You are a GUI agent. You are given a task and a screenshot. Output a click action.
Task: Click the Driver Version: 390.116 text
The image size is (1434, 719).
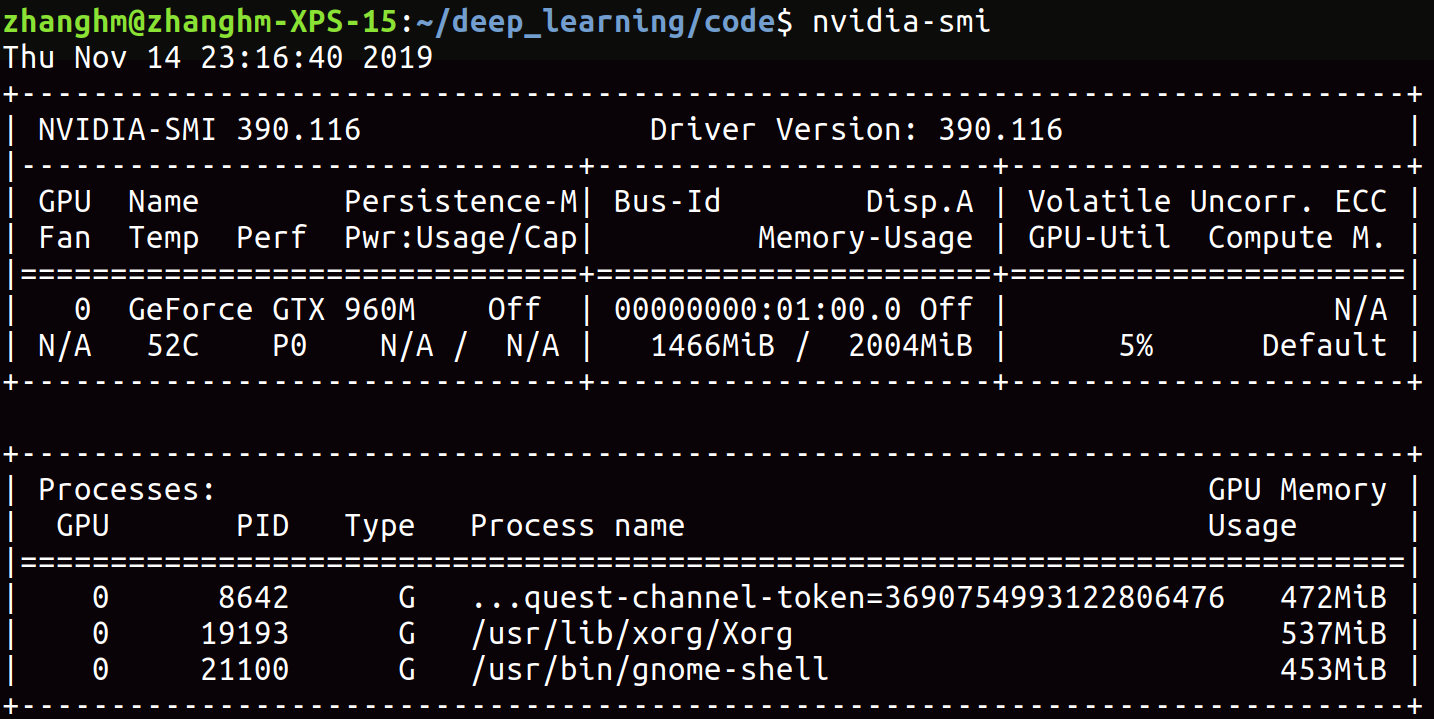click(x=856, y=130)
